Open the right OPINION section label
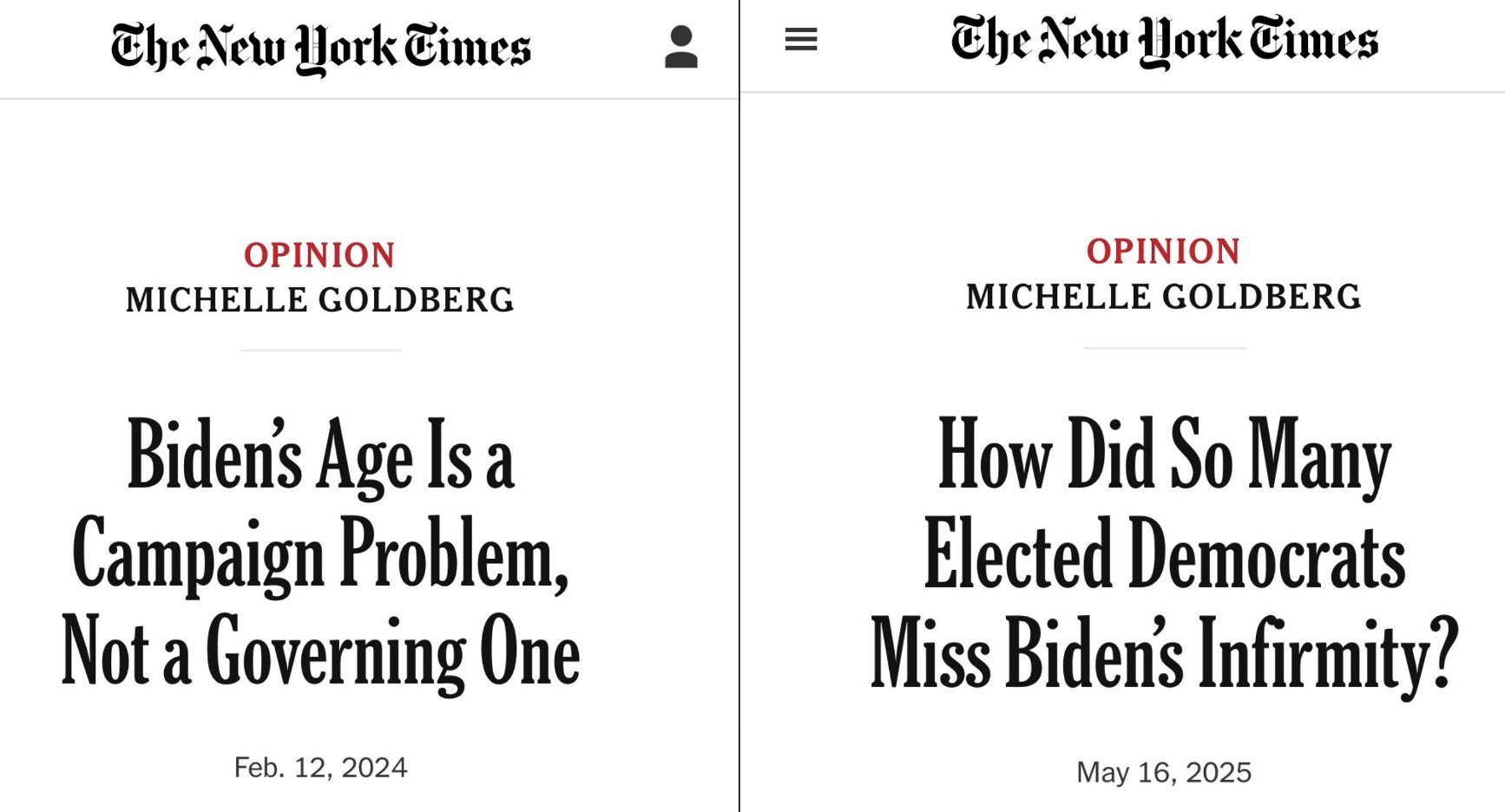This screenshot has height=812, width=1505. pos(1163,252)
